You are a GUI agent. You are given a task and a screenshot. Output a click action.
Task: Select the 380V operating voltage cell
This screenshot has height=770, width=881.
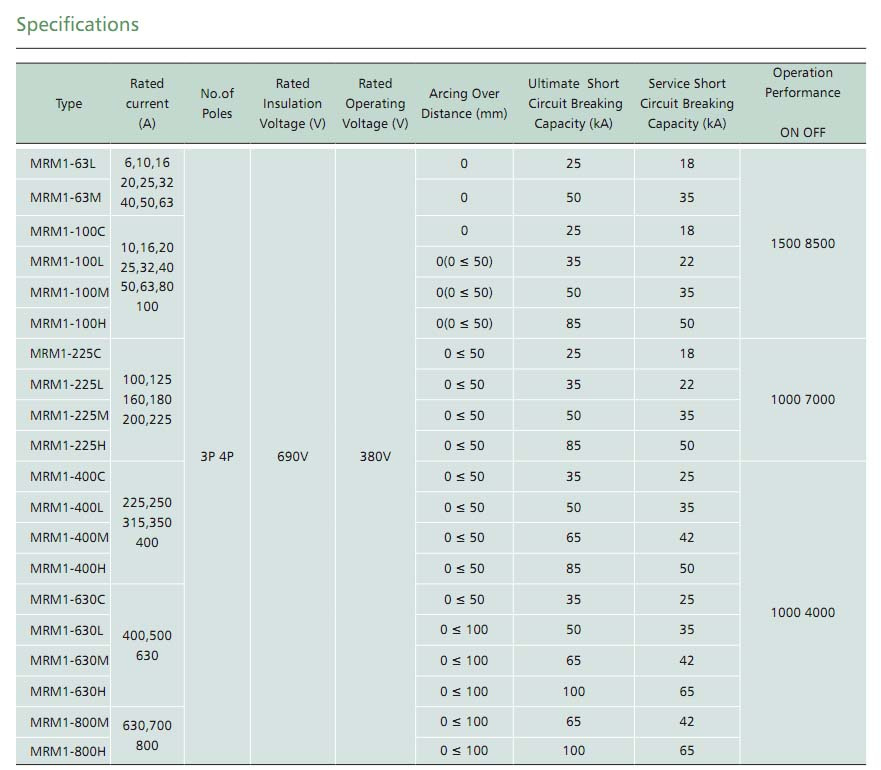coord(375,456)
